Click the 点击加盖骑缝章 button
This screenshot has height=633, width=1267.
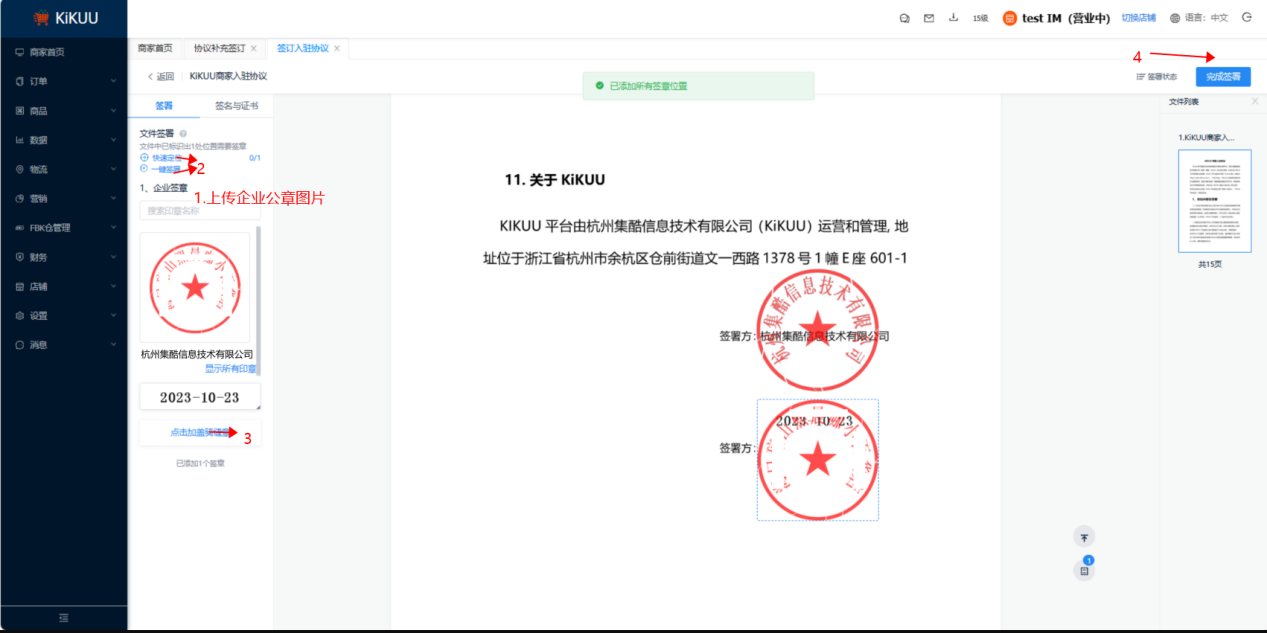click(x=200, y=433)
